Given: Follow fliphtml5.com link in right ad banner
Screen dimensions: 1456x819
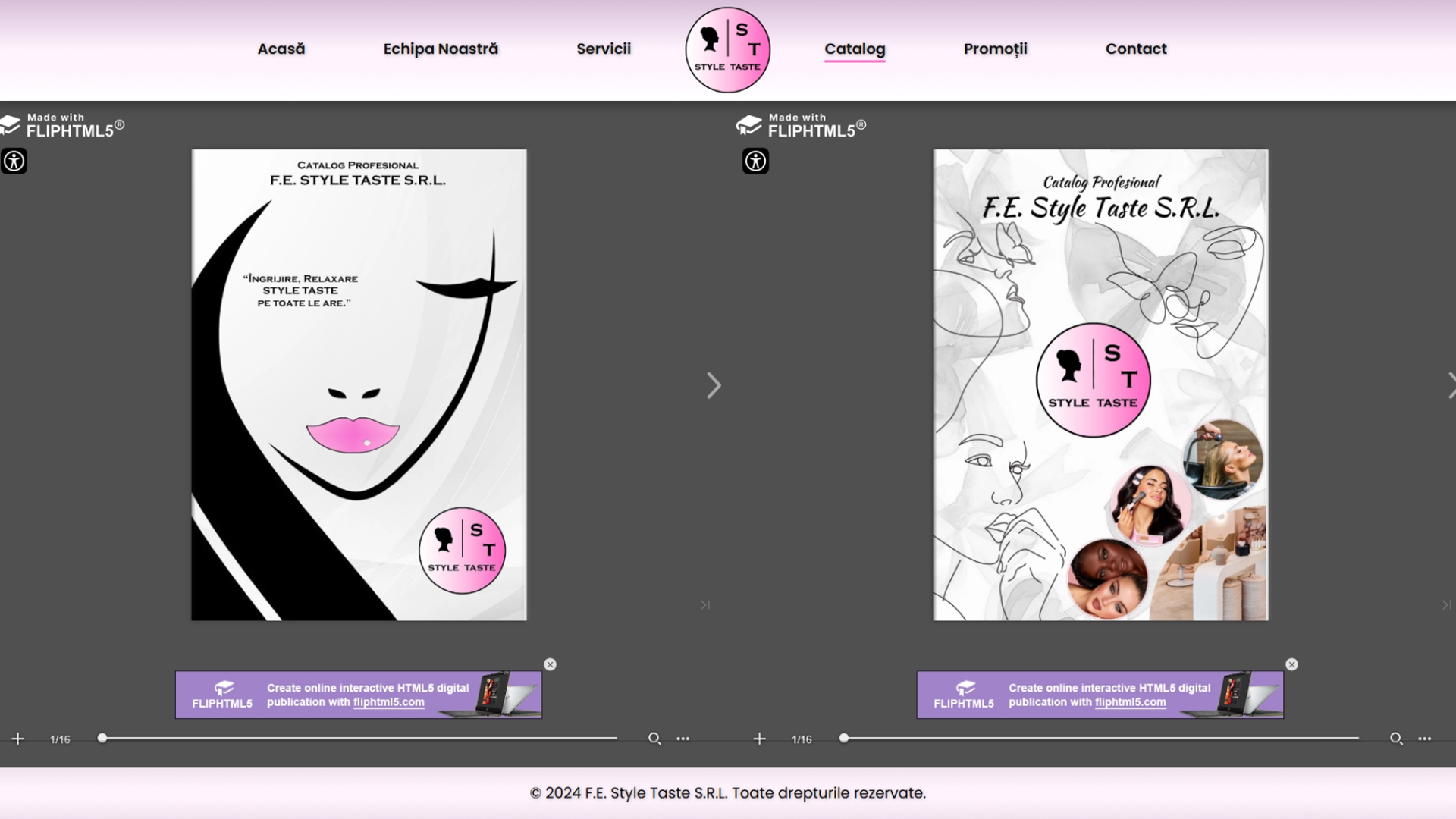Looking at the screenshot, I should [x=1131, y=702].
